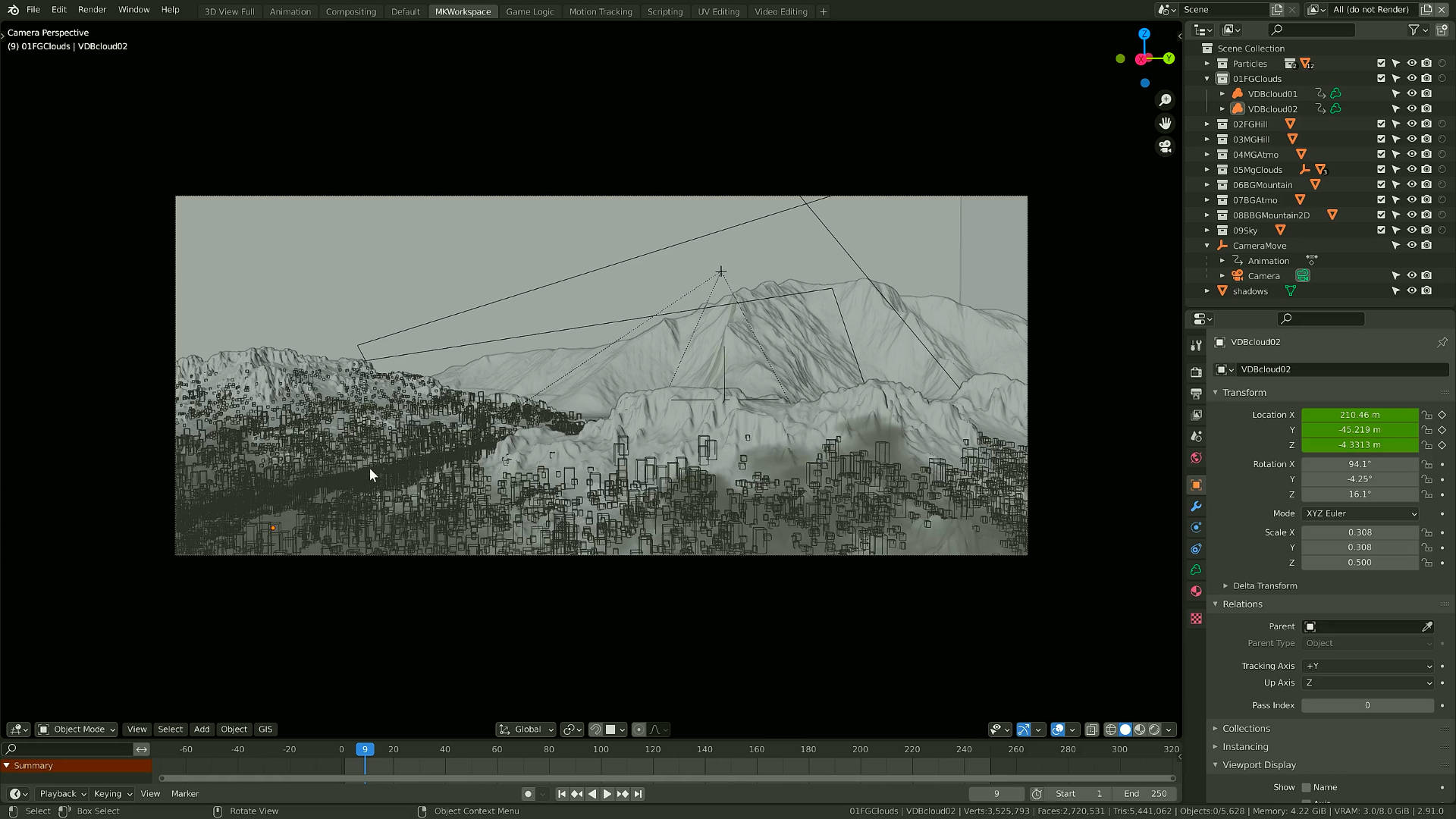Image resolution: width=1456 pixels, height=819 pixels.
Task: Hide VDBcloud01 in the viewport
Action: coord(1411,93)
